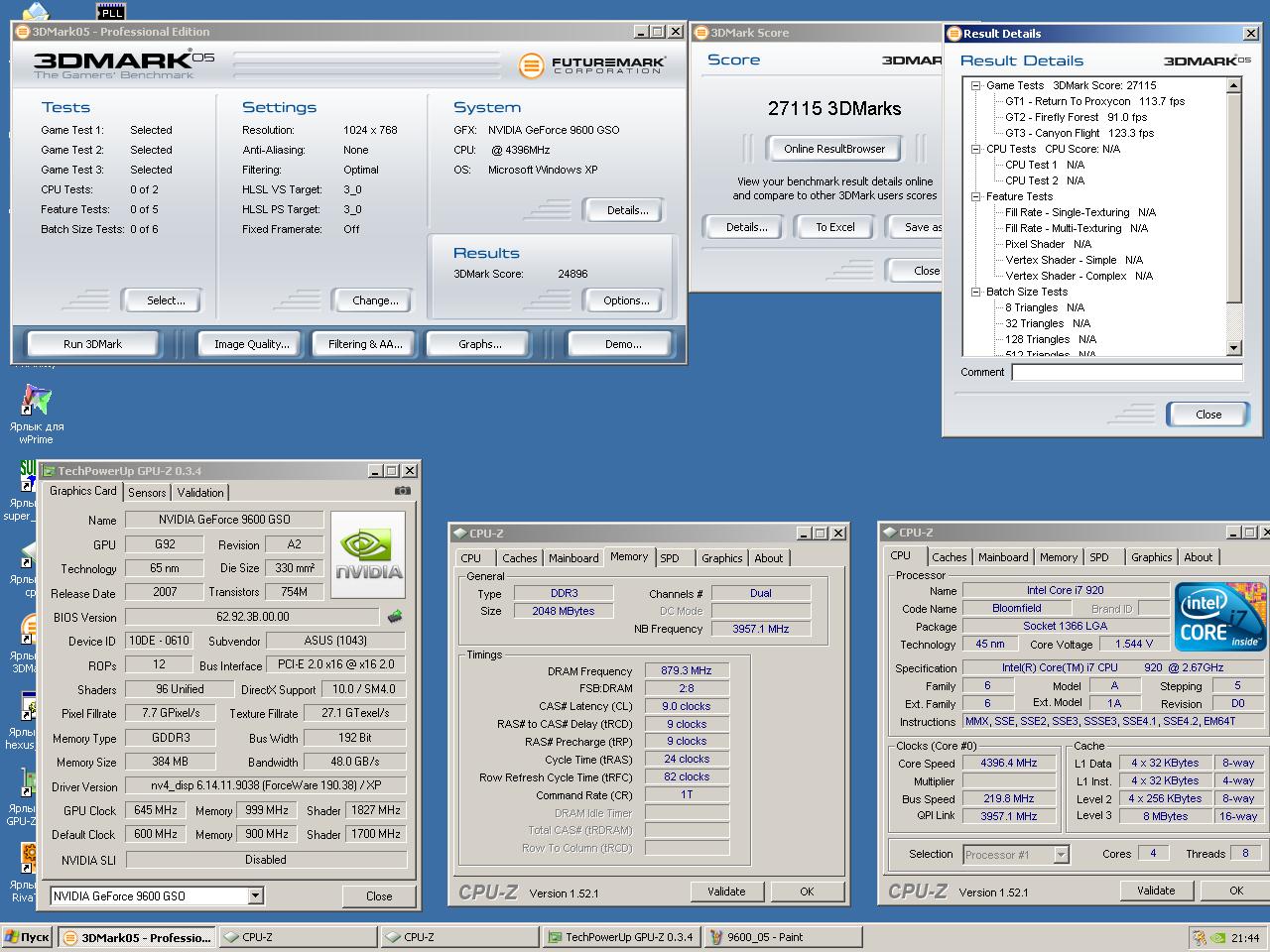Click the Result Details scrollbar up arrow
This screenshot has height=952, width=1270.
pyautogui.click(x=1234, y=85)
